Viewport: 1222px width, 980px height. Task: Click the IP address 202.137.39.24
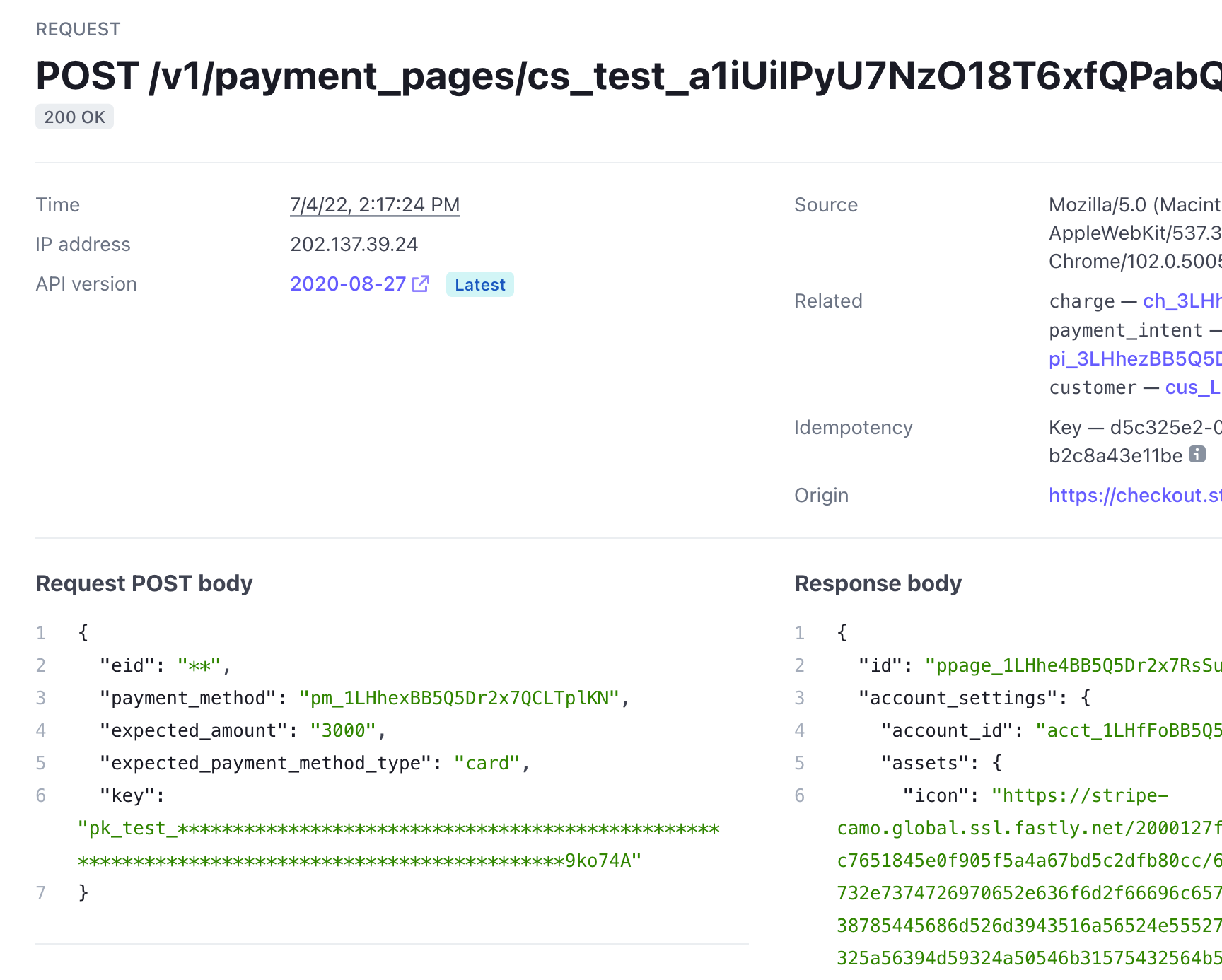(354, 244)
